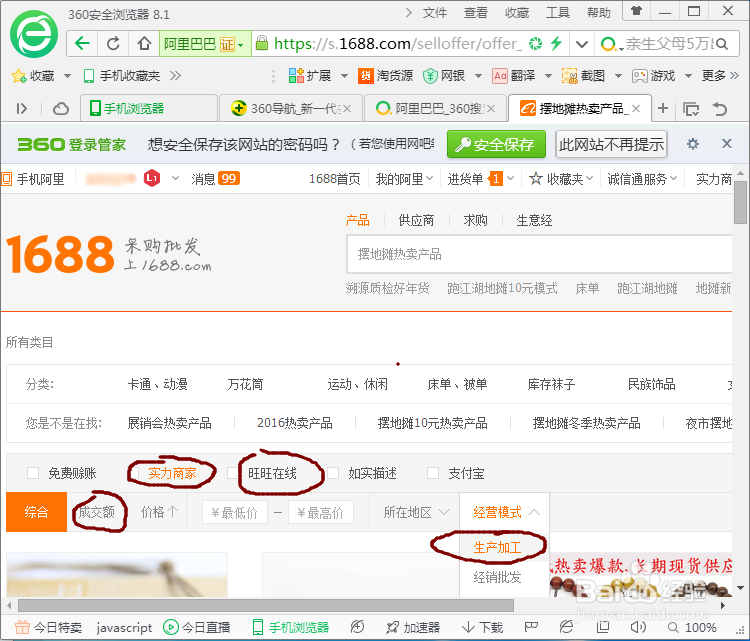Viewport: 750px width, 641px height.
Task: Click the 100% zoom magnifier
Action: coord(673,627)
